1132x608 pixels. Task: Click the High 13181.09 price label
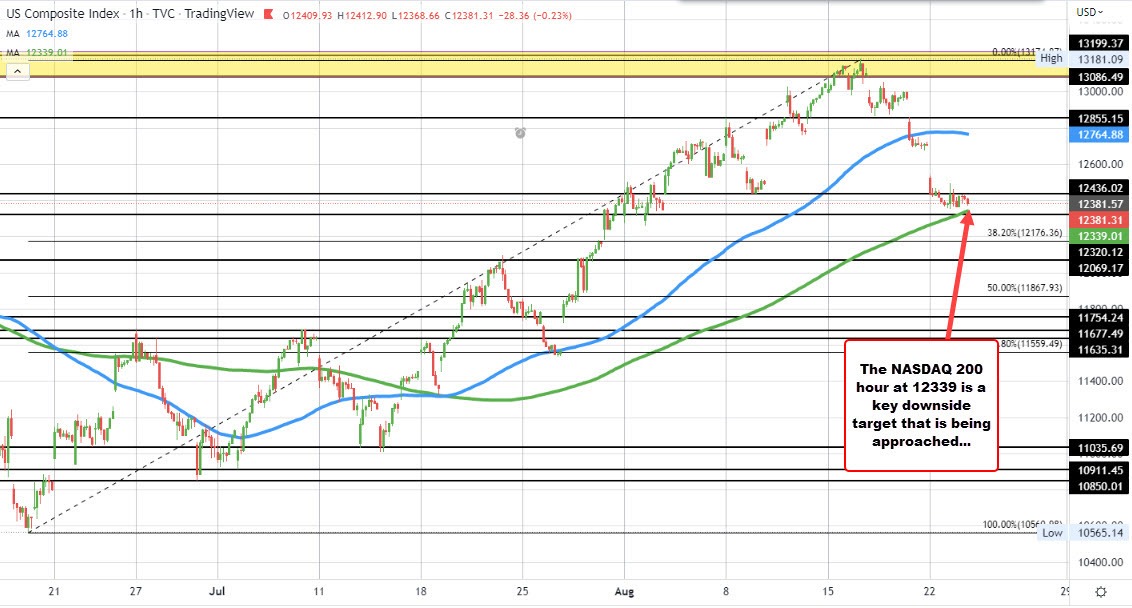pyautogui.click(x=1081, y=59)
